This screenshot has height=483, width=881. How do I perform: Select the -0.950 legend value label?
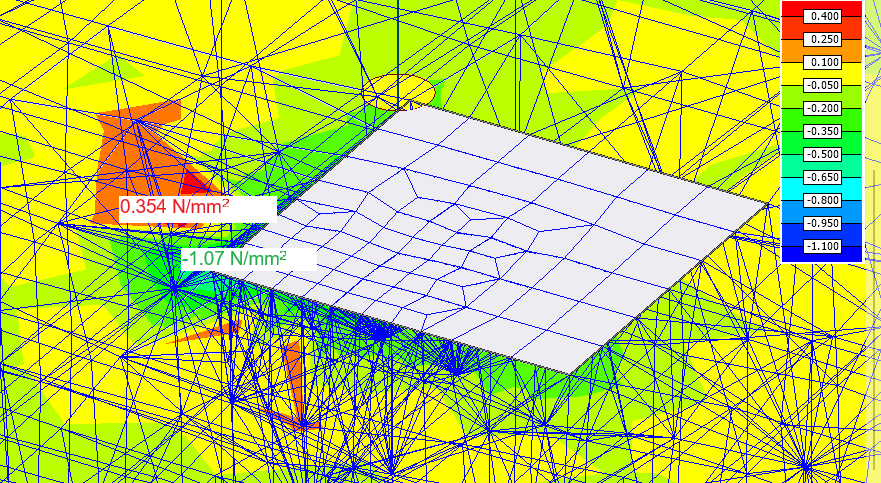(x=824, y=223)
